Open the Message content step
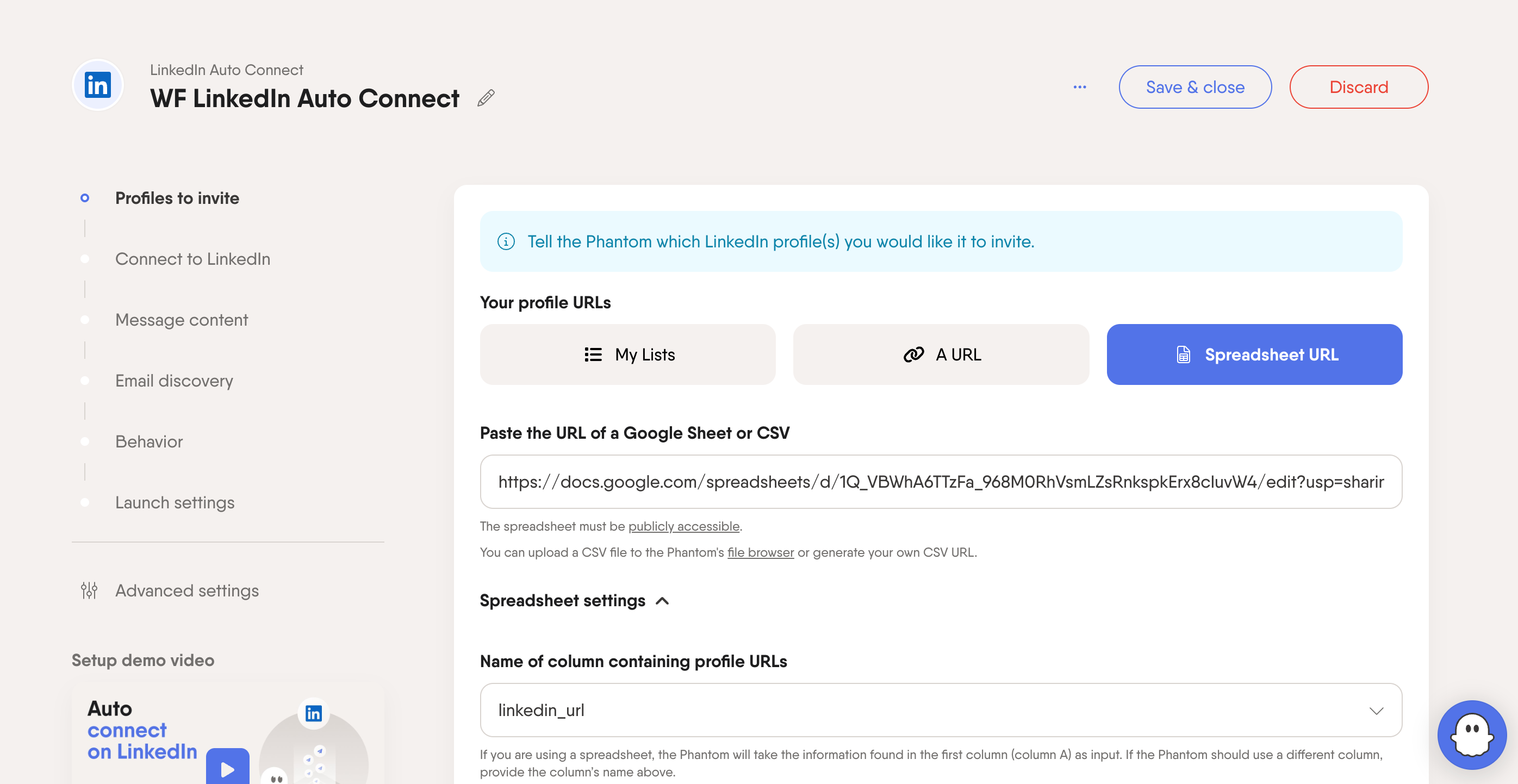Image resolution: width=1518 pixels, height=784 pixels. tap(182, 320)
